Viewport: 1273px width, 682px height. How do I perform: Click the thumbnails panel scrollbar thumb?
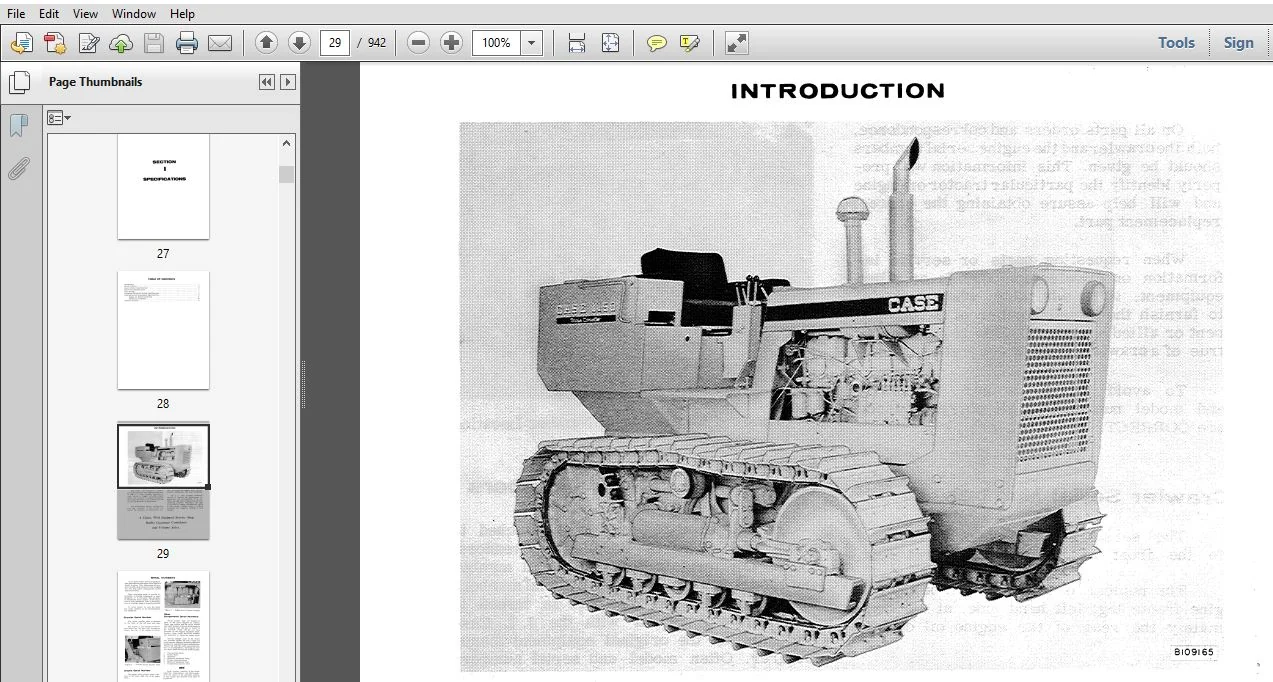point(287,174)
